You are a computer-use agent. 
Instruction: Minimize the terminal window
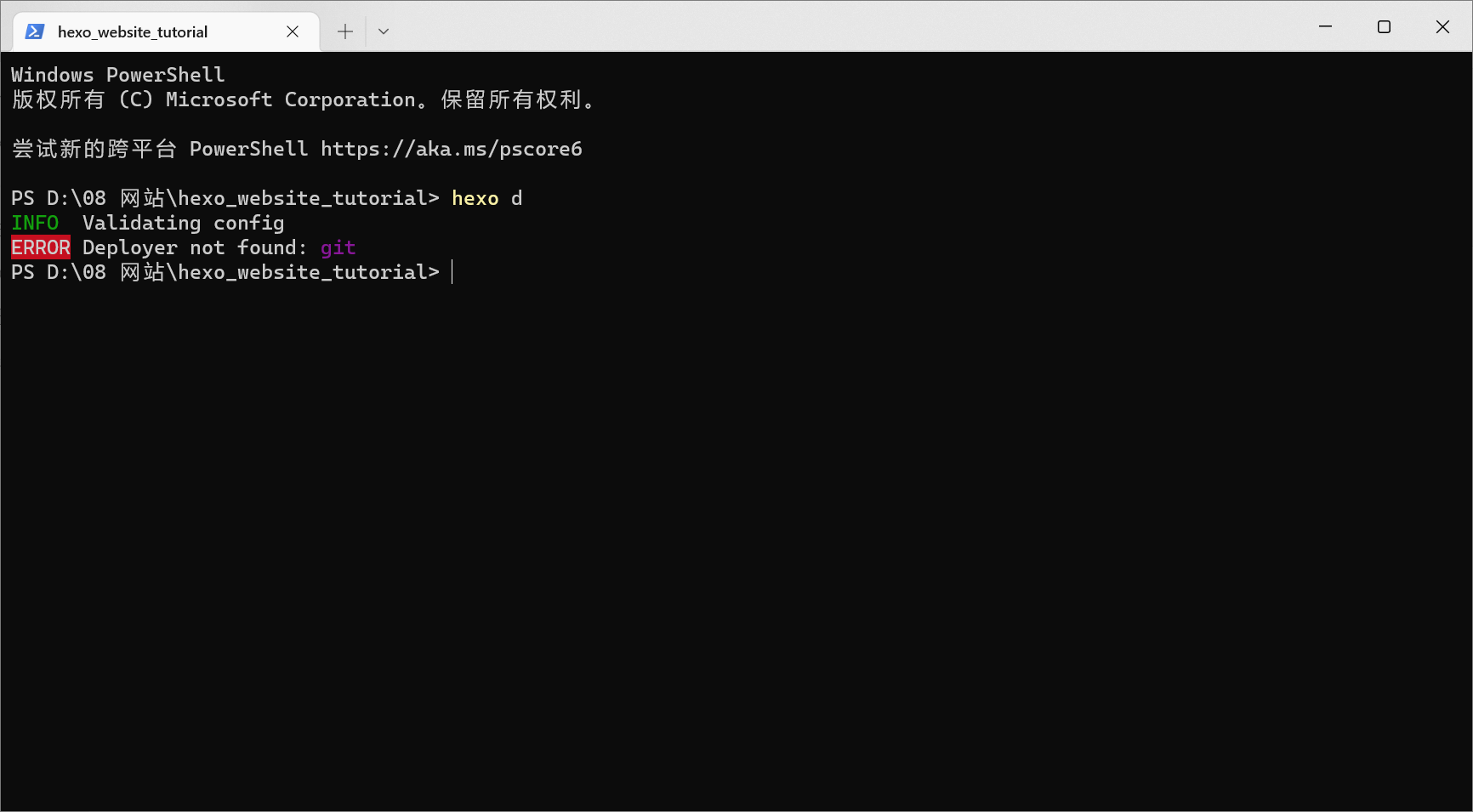tap(1325, 27)
